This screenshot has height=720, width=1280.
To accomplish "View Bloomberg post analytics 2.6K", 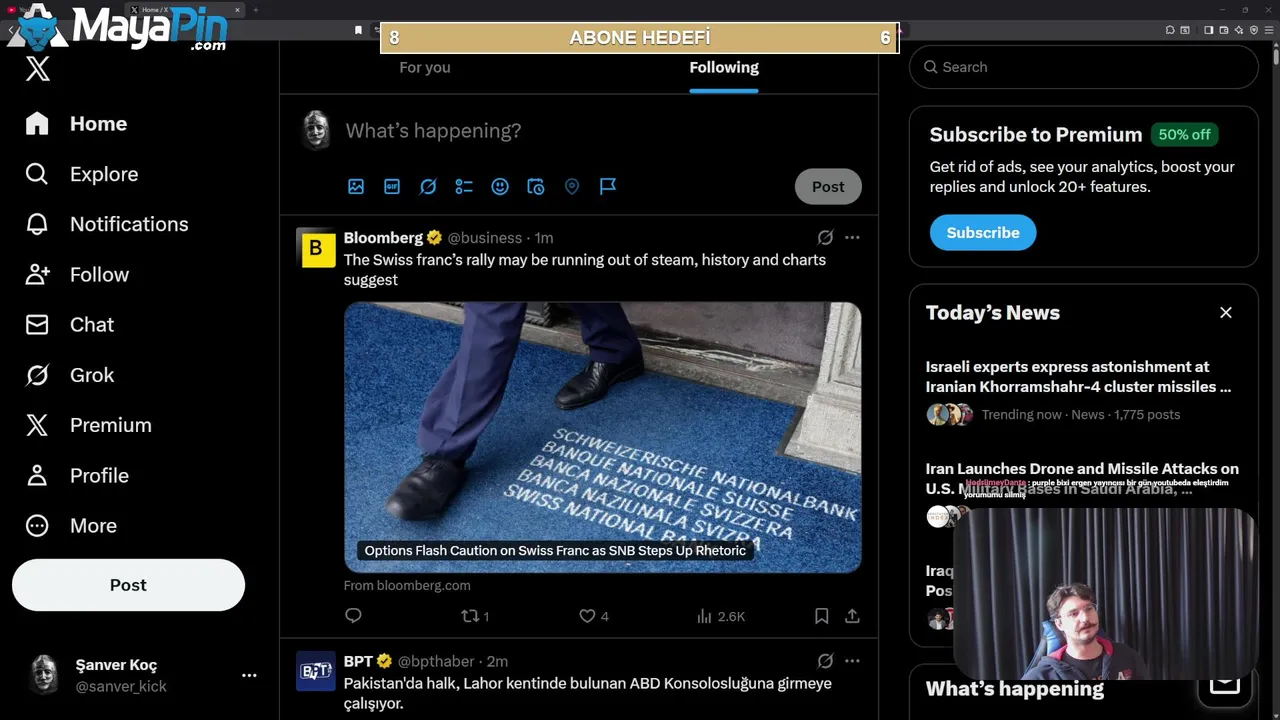I will point(721,616).
